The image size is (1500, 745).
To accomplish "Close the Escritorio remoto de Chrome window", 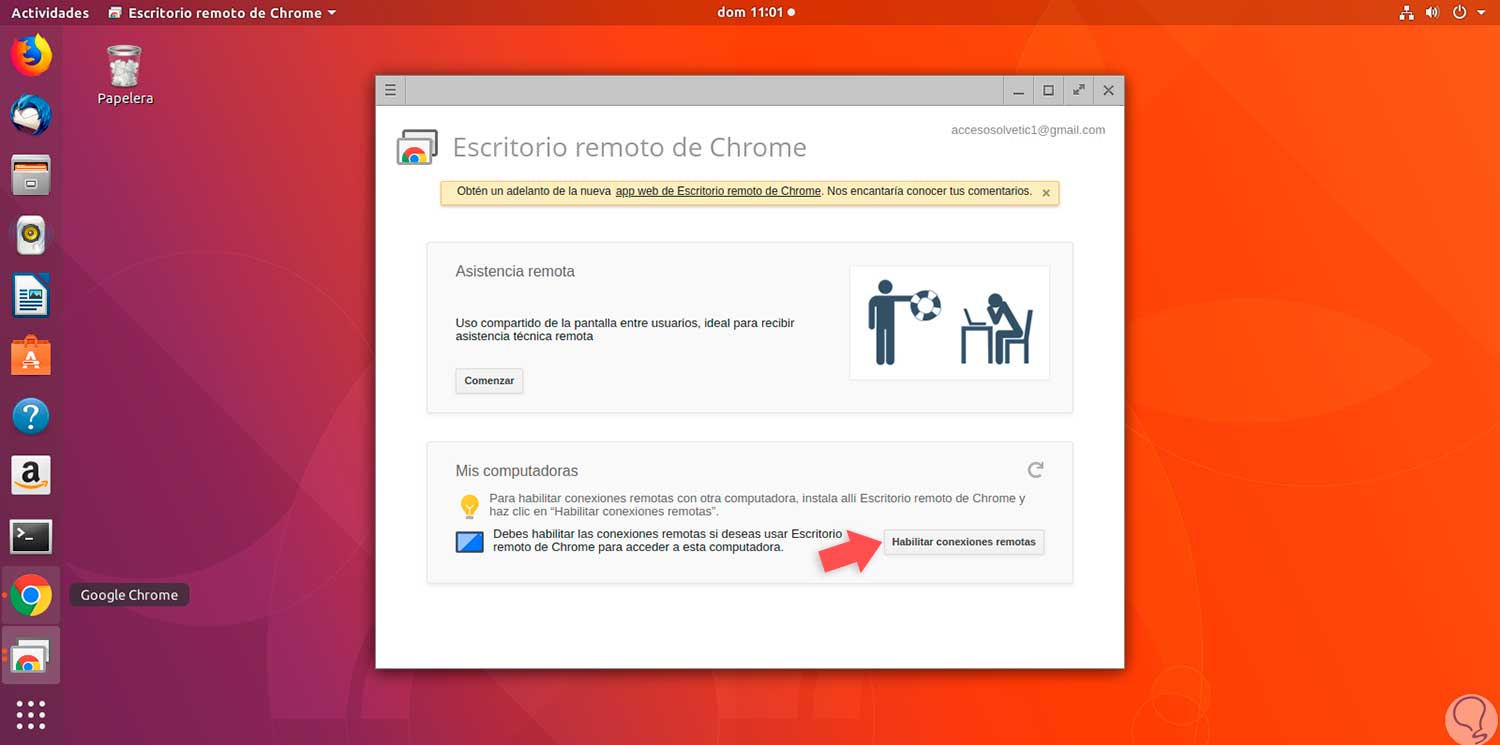I will click(x=1108, y=90).
